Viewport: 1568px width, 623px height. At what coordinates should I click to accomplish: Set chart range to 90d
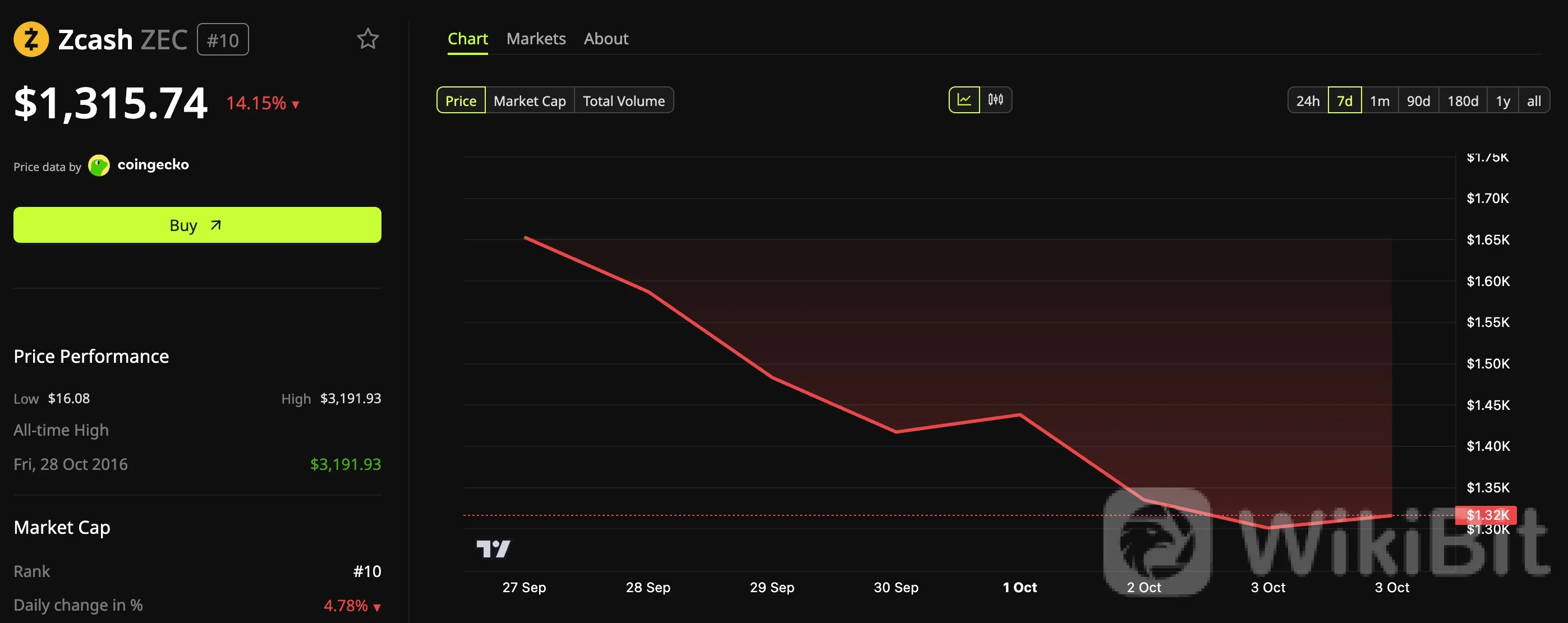1418,100
